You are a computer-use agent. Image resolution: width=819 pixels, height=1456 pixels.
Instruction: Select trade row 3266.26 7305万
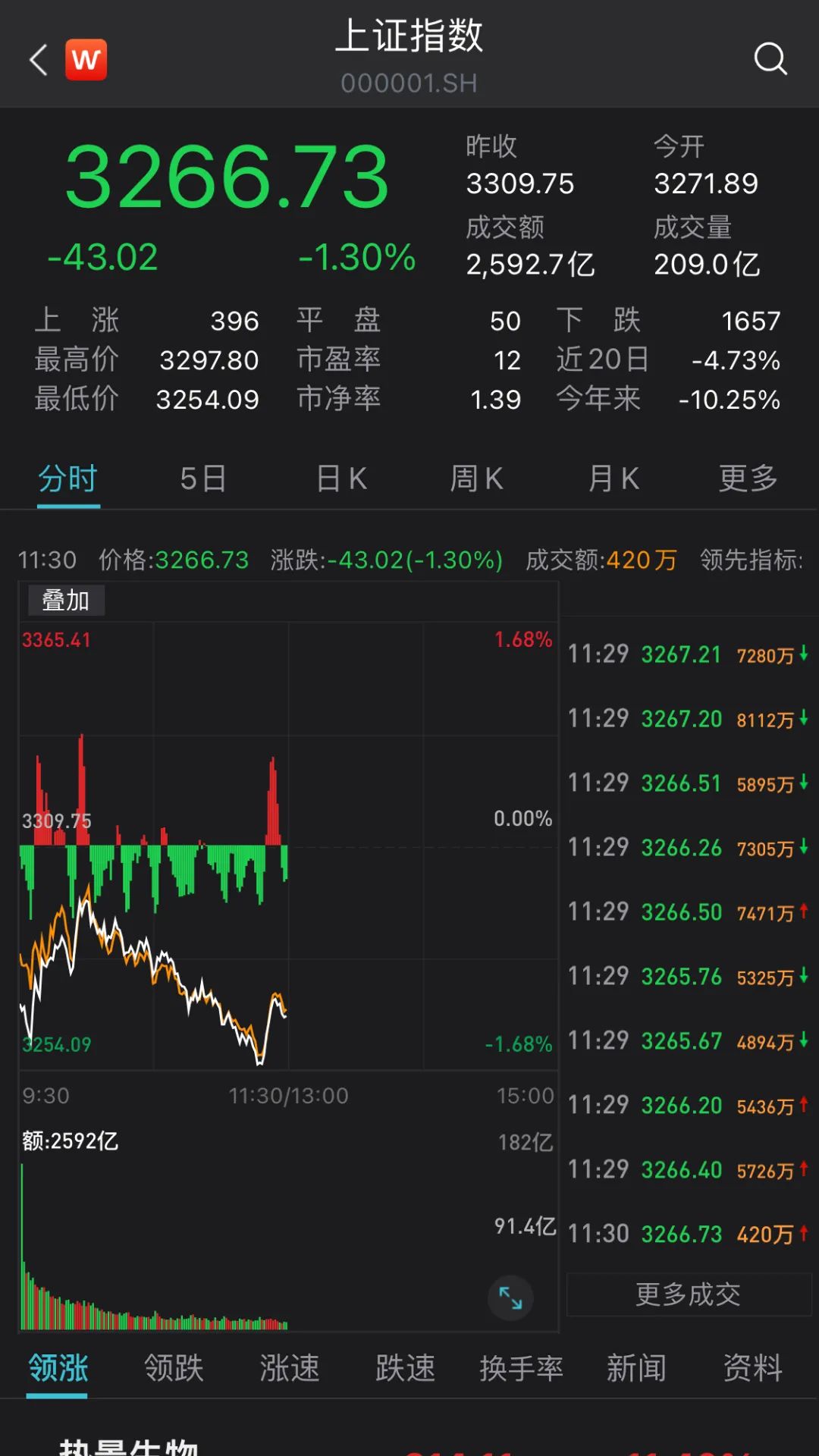pyautogui.click(x=689, y=848)
